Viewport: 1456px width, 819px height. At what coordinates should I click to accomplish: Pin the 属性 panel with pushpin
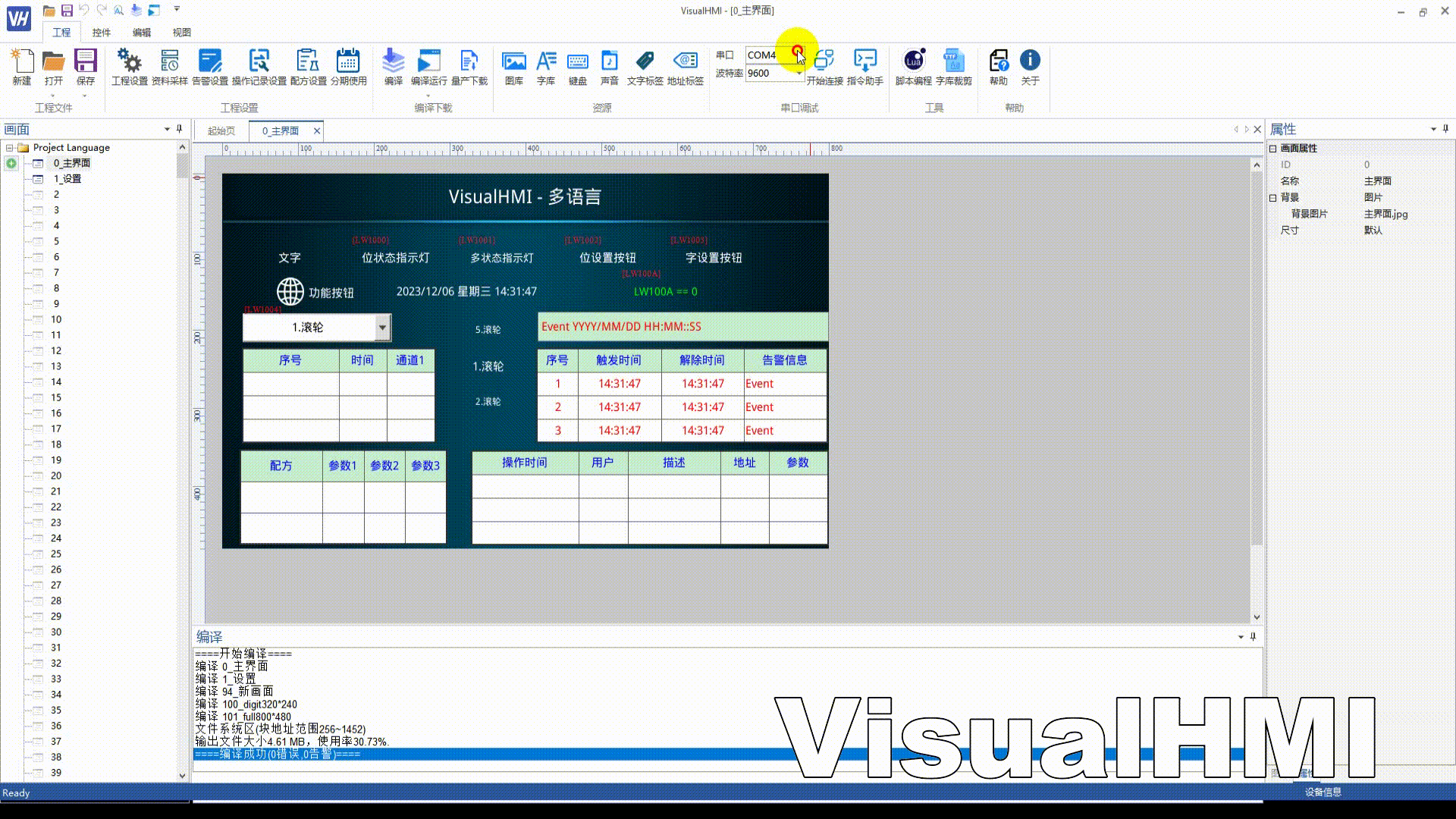1445,129
